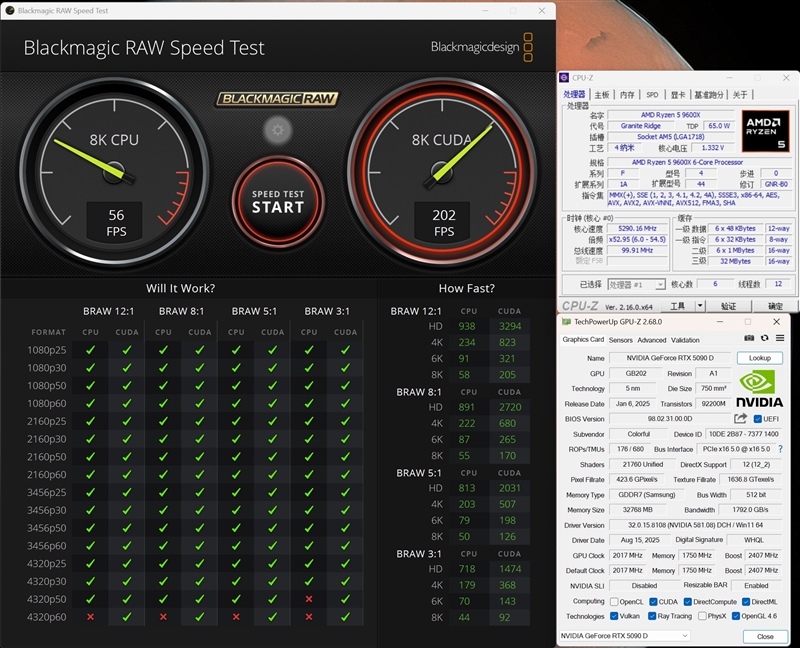Click the Lookup button in GPU-Z
This screenshot has height=648, width=800.
759,358
